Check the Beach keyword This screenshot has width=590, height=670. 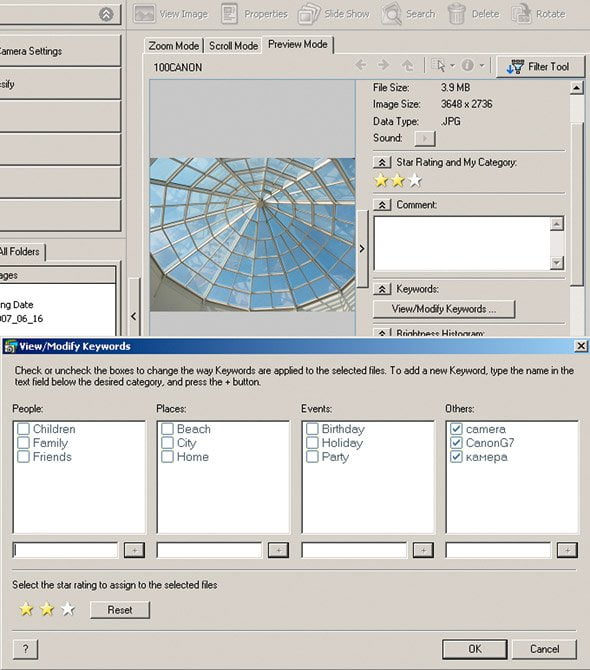(x=167, y=429)
